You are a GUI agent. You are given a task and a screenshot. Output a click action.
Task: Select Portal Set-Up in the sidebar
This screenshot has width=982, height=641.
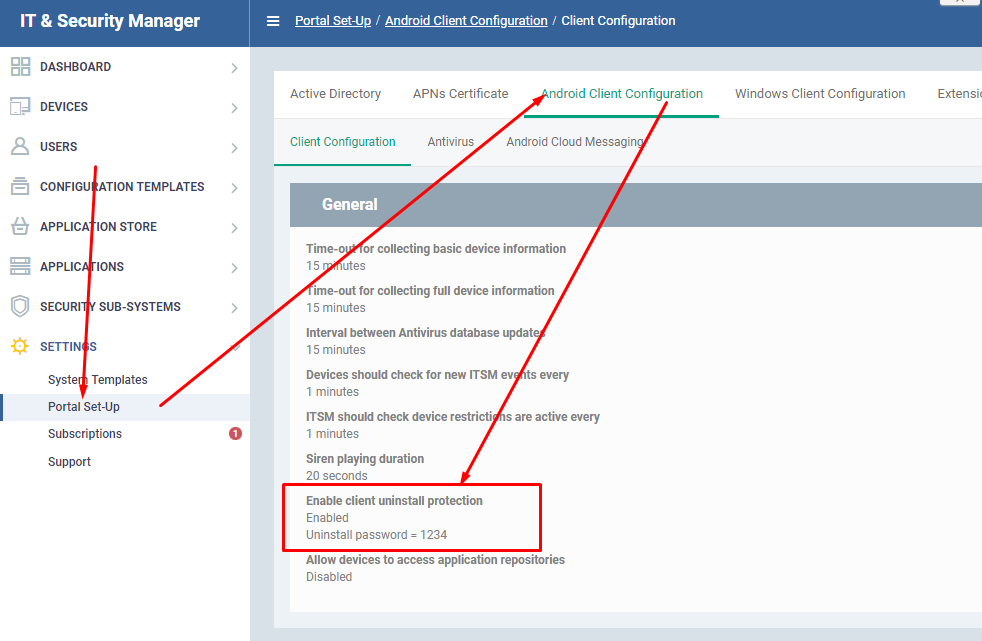[x=84, y=407]
